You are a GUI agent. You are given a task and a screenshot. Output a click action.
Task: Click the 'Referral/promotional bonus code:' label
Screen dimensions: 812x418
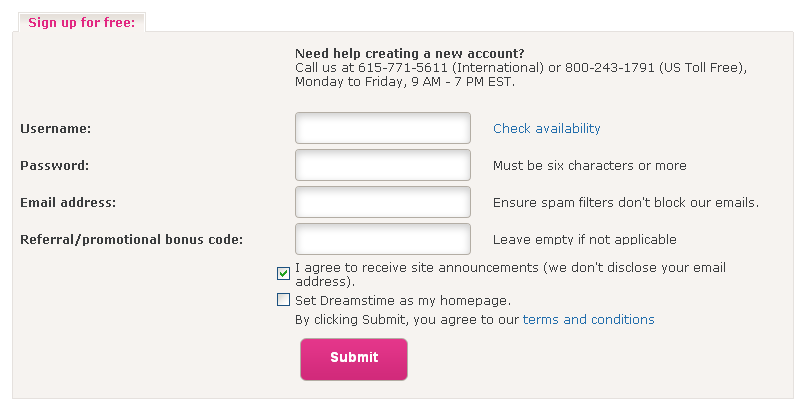(x=131, y=240)
